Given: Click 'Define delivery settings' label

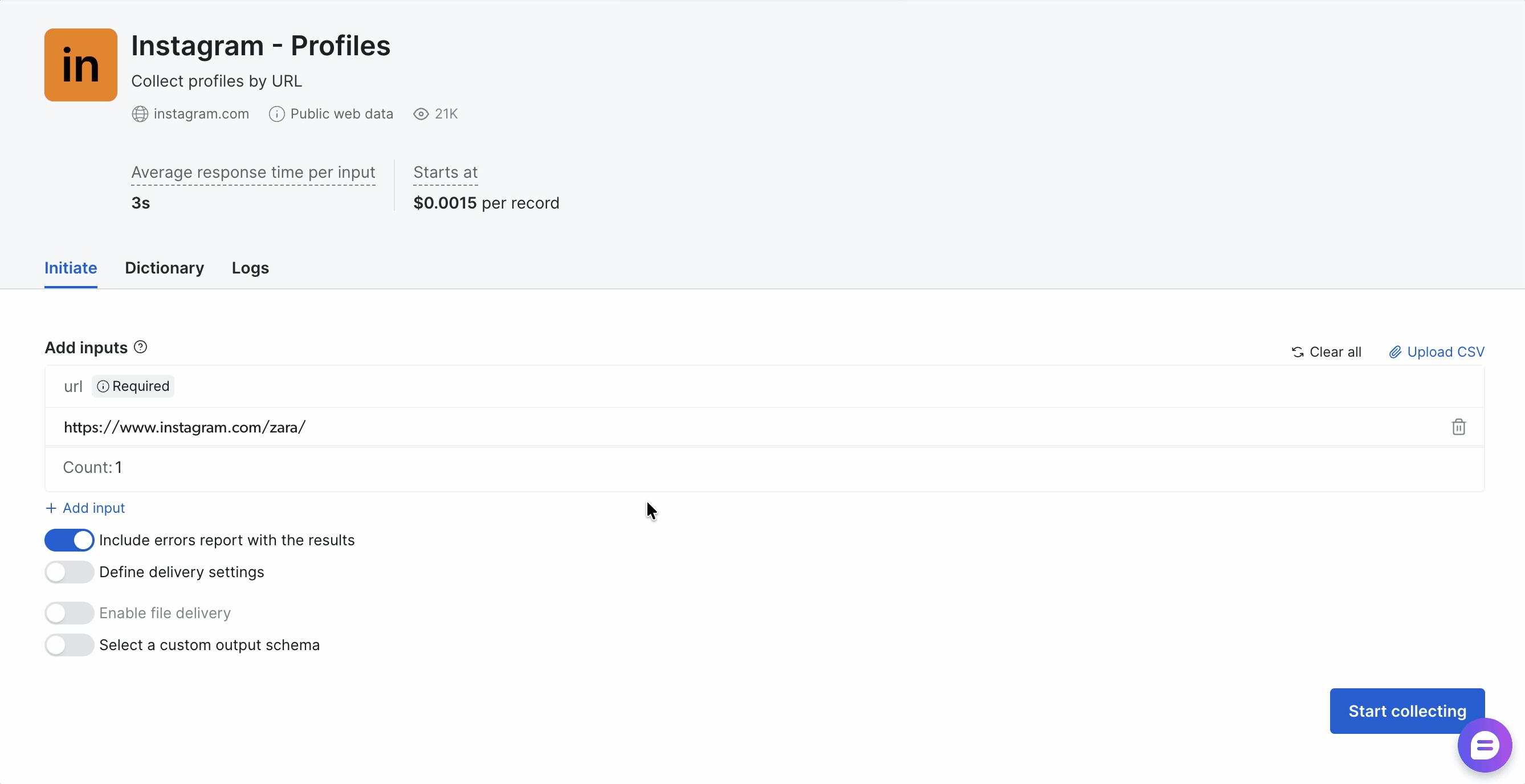Looking at the screenshot, I should pos(182,572).
